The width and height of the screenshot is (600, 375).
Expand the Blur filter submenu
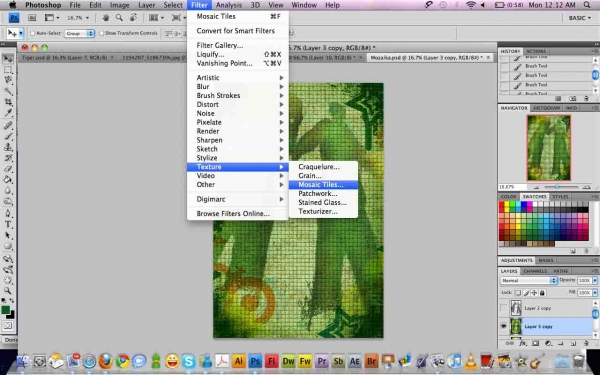tap(238, 86)
